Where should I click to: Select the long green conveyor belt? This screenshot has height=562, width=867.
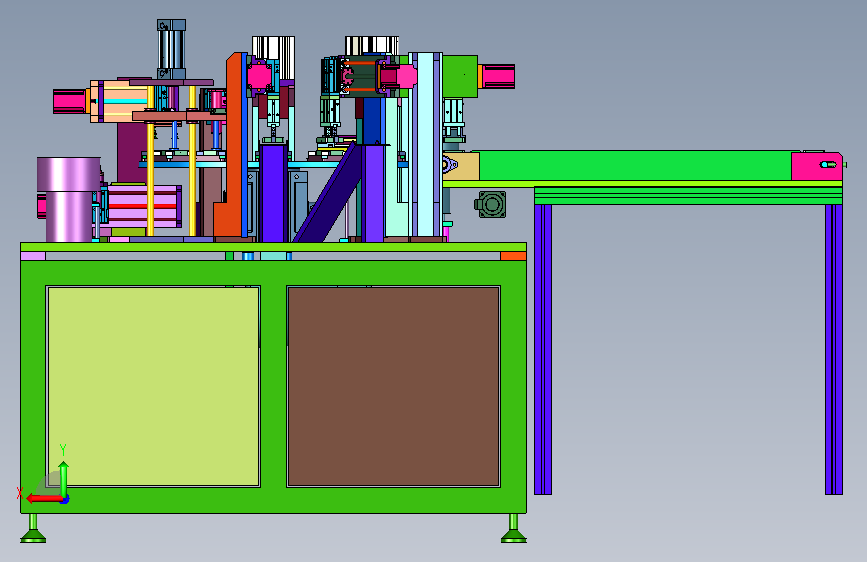click(x=635, y=165)
